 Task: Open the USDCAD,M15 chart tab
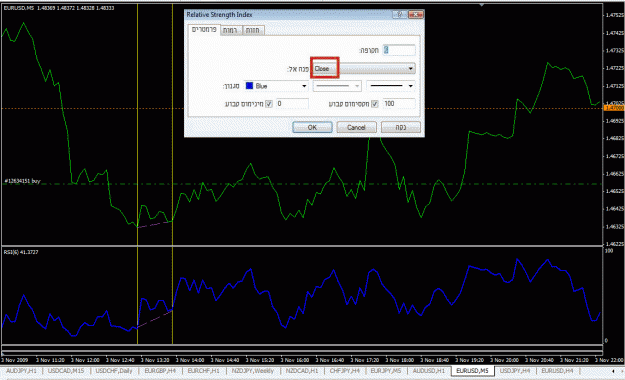coord(66,371)
